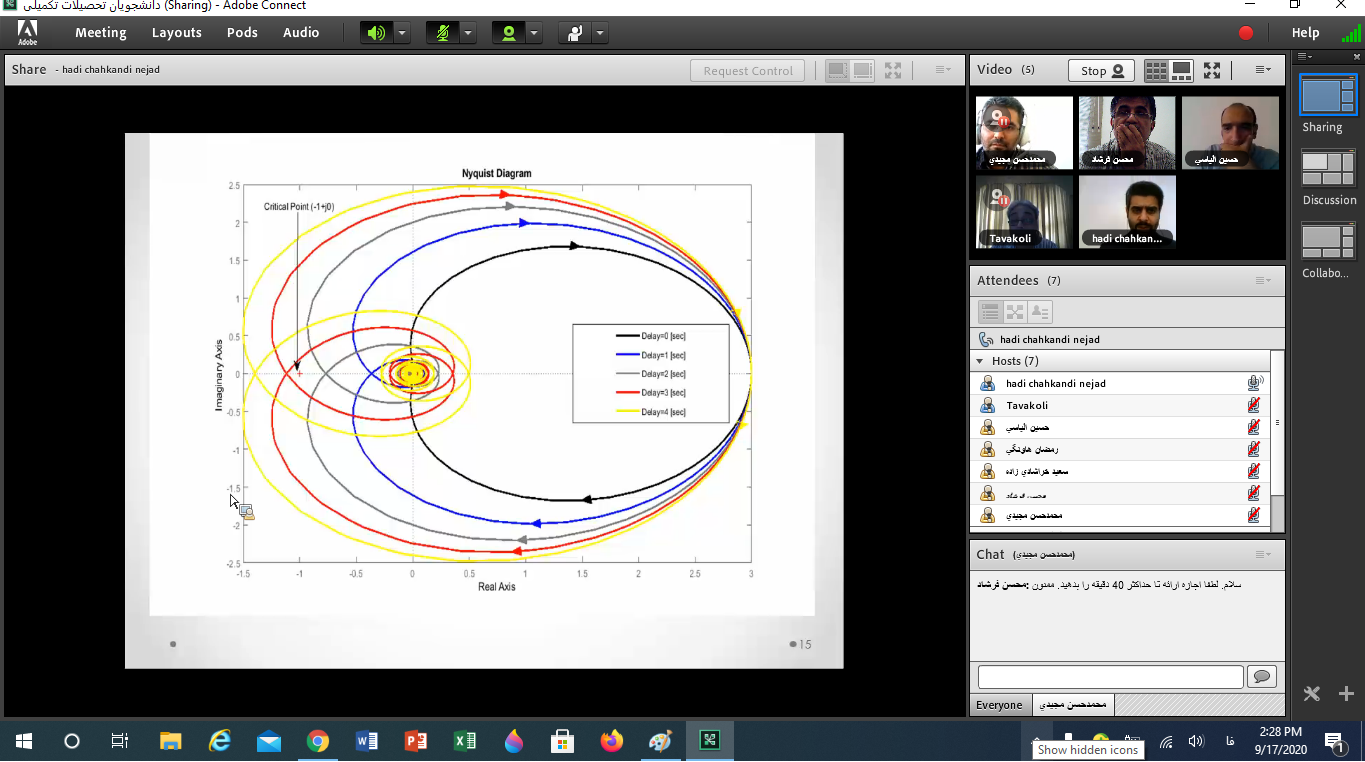Switch video pod to filmstrip view

click(1182, 70)
